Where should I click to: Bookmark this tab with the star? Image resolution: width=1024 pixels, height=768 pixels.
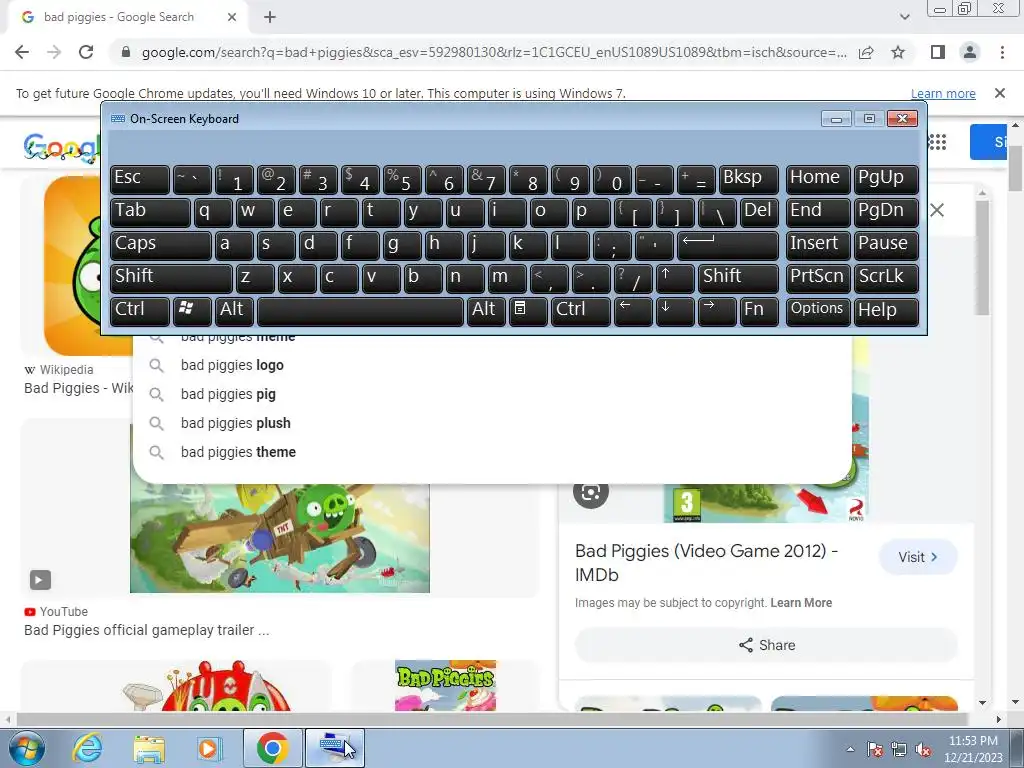click(x=898, y=52)
